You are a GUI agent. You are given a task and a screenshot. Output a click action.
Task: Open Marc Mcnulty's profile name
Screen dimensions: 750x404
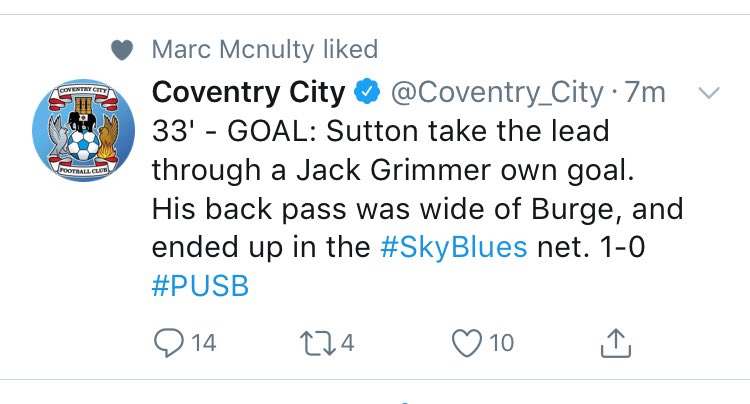coord(232,49)
